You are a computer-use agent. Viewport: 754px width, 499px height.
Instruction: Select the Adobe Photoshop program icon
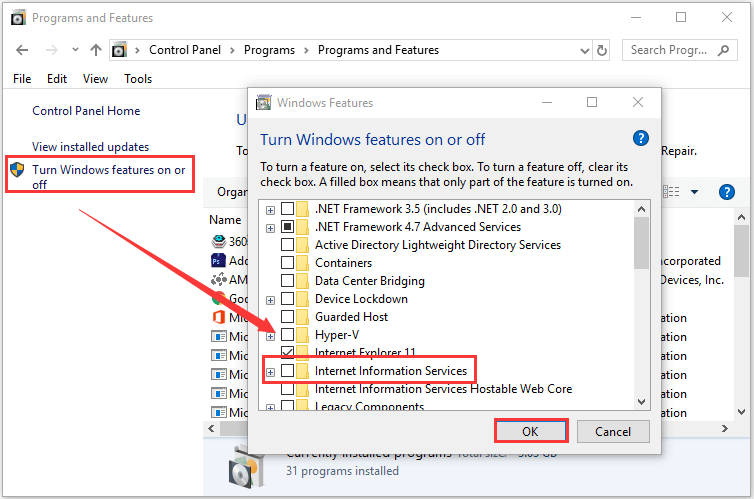coord(218,261)
